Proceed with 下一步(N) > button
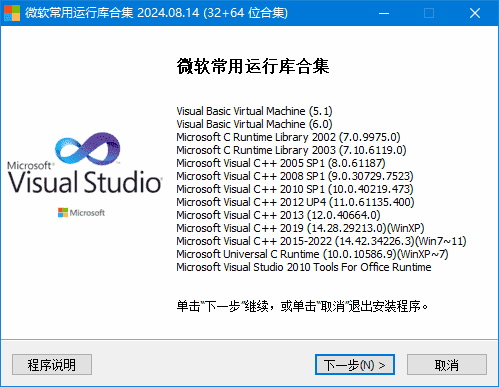Screen dimensions: 499x387 [x=355, y=364]
